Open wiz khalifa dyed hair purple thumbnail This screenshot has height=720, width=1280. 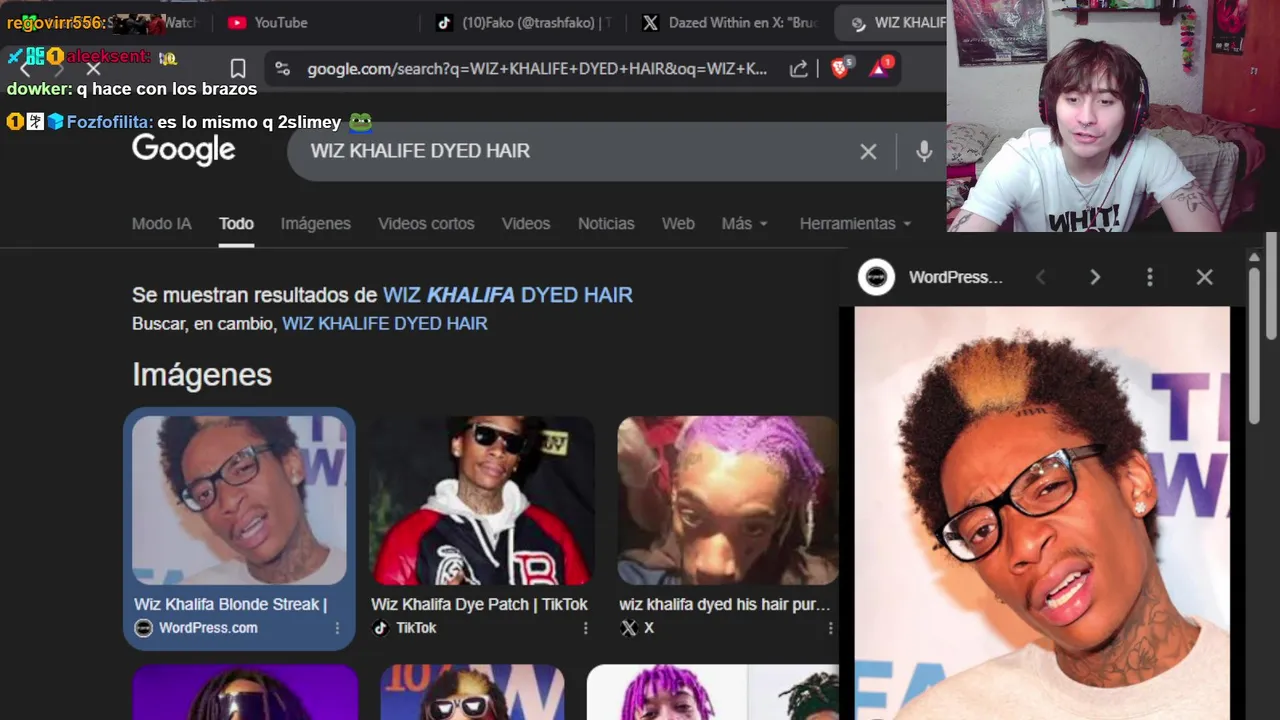click(728, 500)
